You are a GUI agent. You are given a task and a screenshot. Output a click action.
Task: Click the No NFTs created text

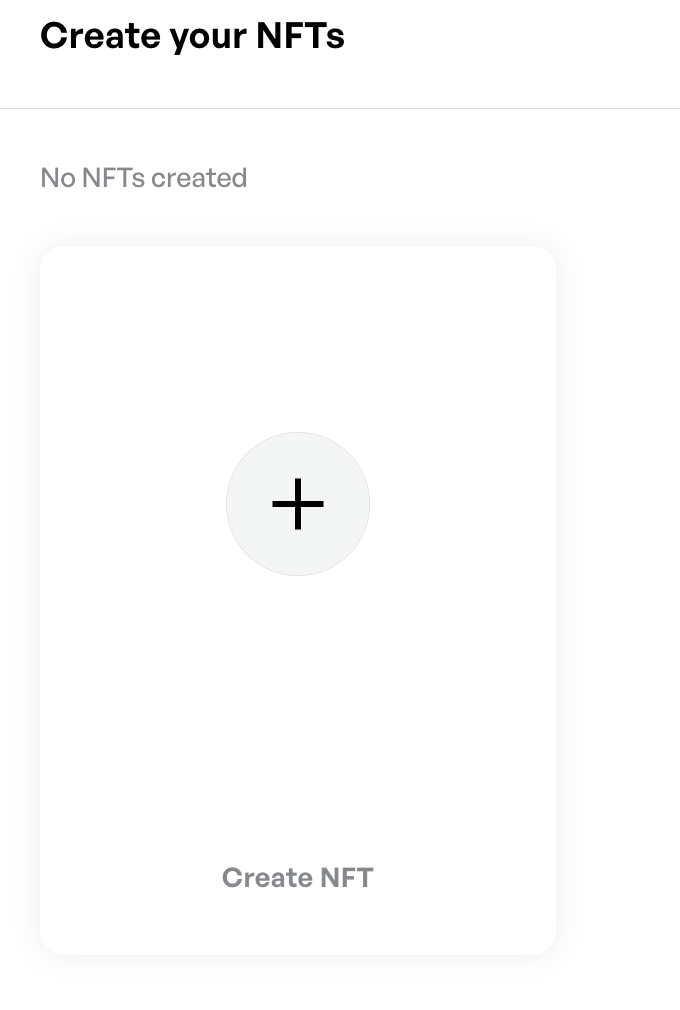click(x=143, y=178)
